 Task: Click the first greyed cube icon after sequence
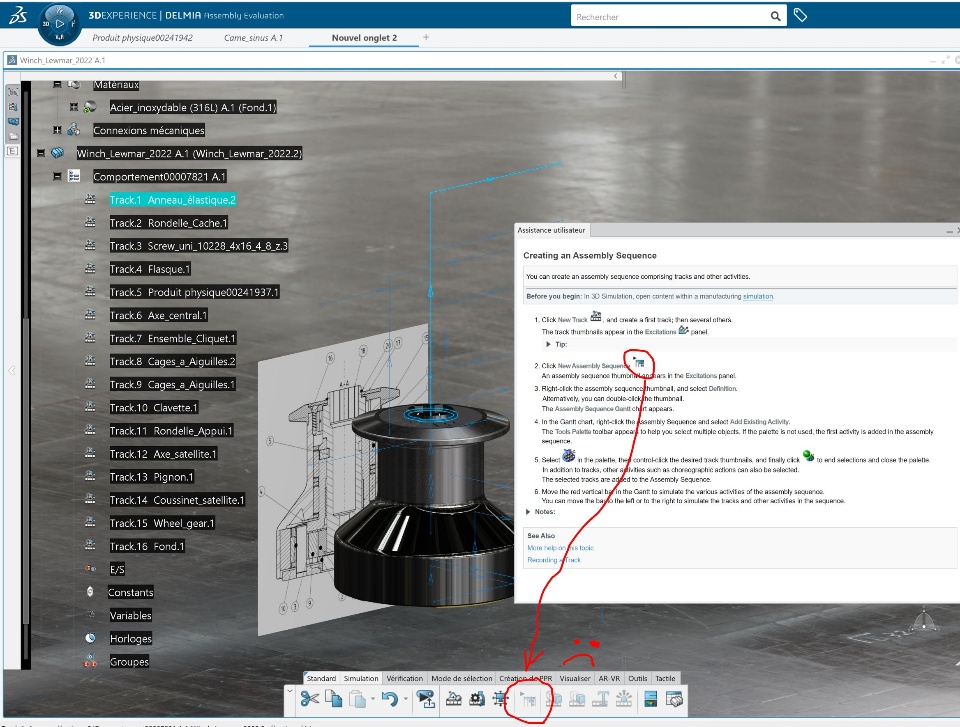553,699
